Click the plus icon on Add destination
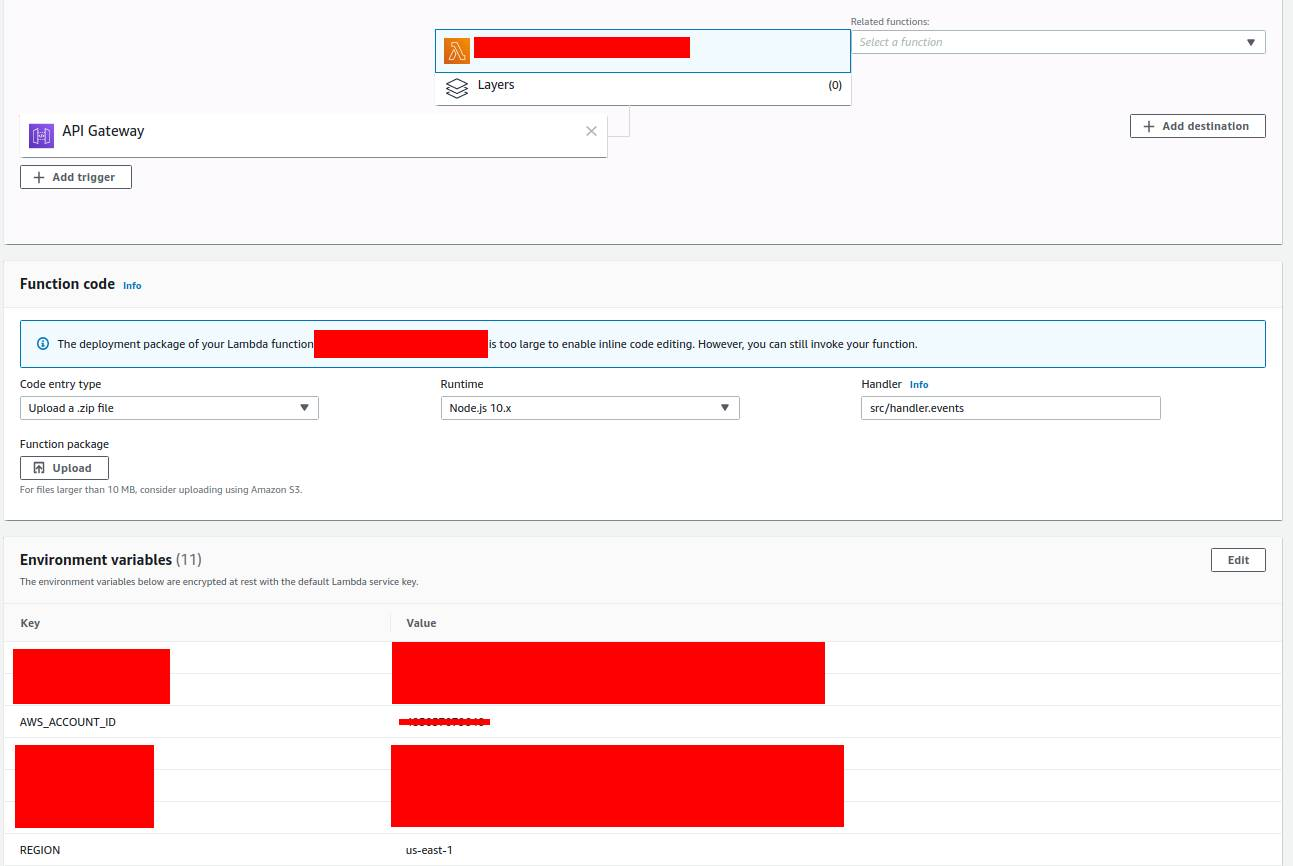The image size is (1293, 866). point(1149,126)
